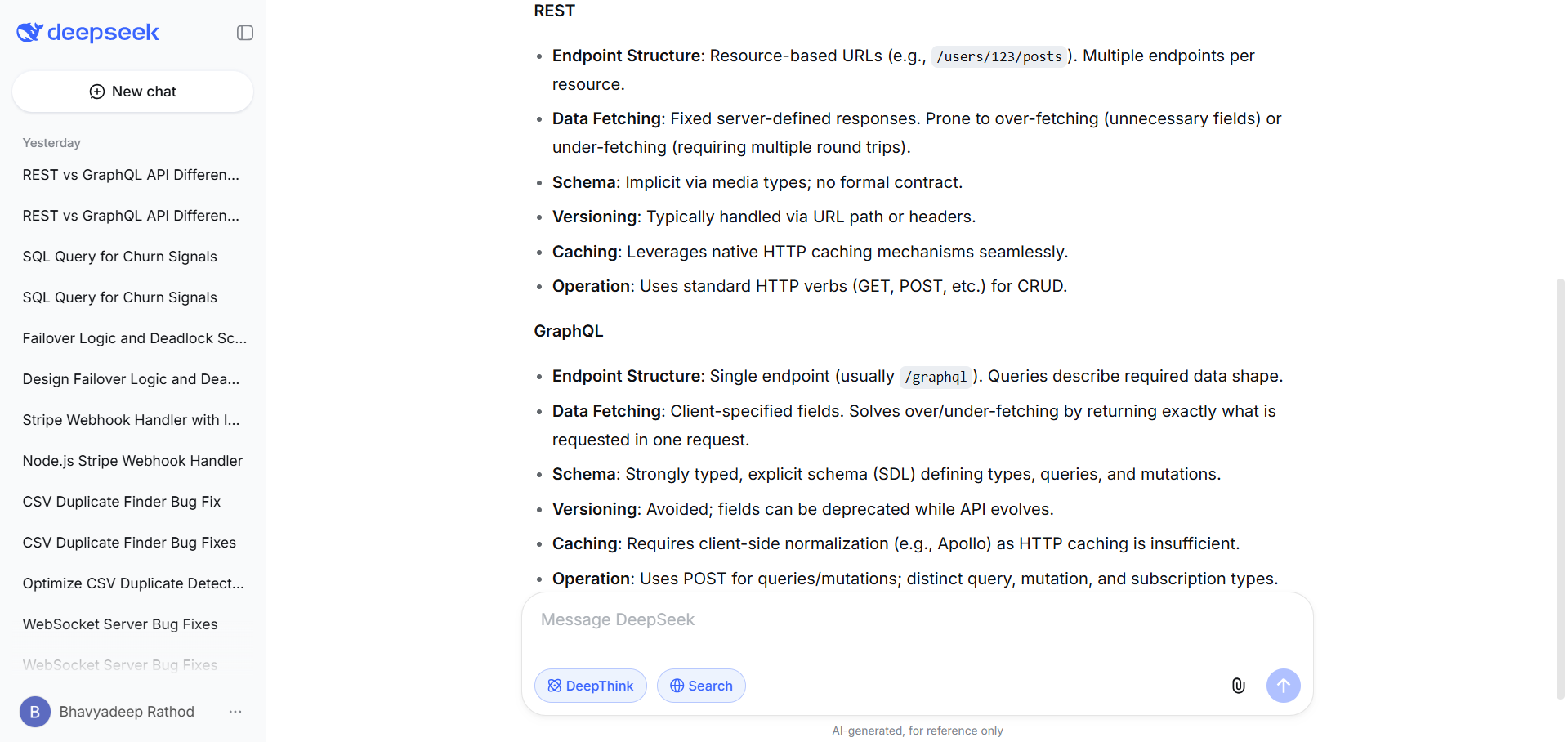Attach a file using the paperclip icon
The width and height of the screenshot is (1568, 742).
(1238, 686)
